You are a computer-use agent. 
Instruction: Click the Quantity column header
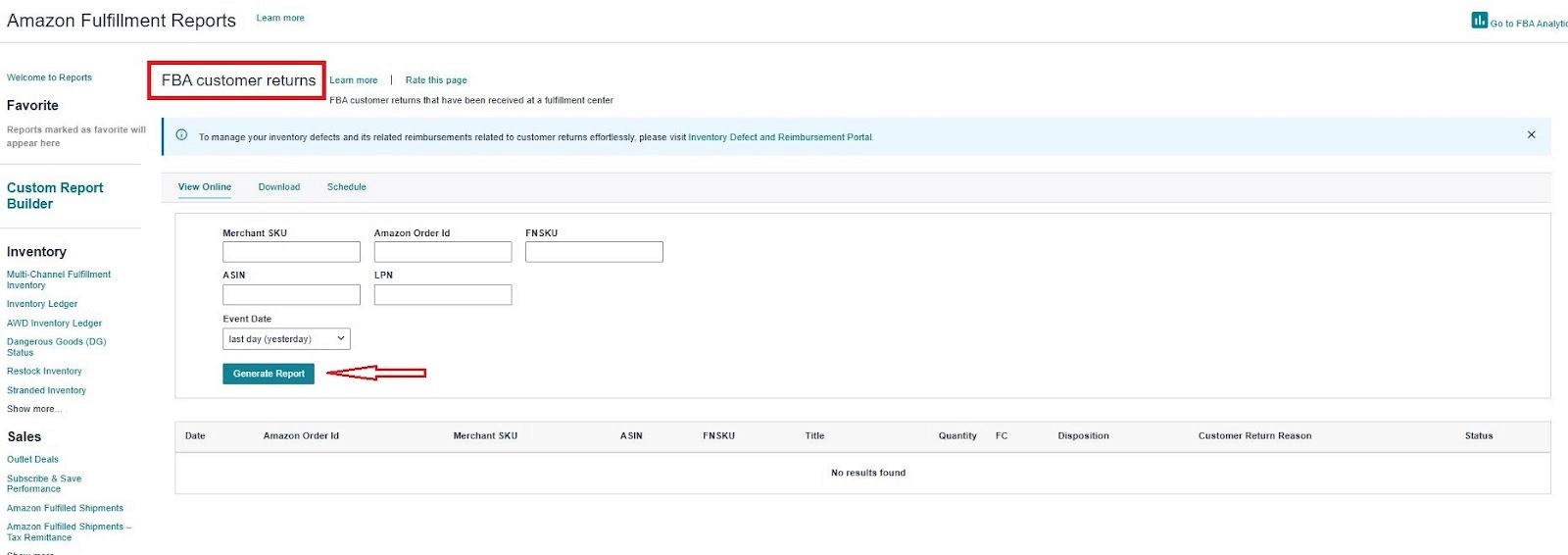[x=957, y=435]
